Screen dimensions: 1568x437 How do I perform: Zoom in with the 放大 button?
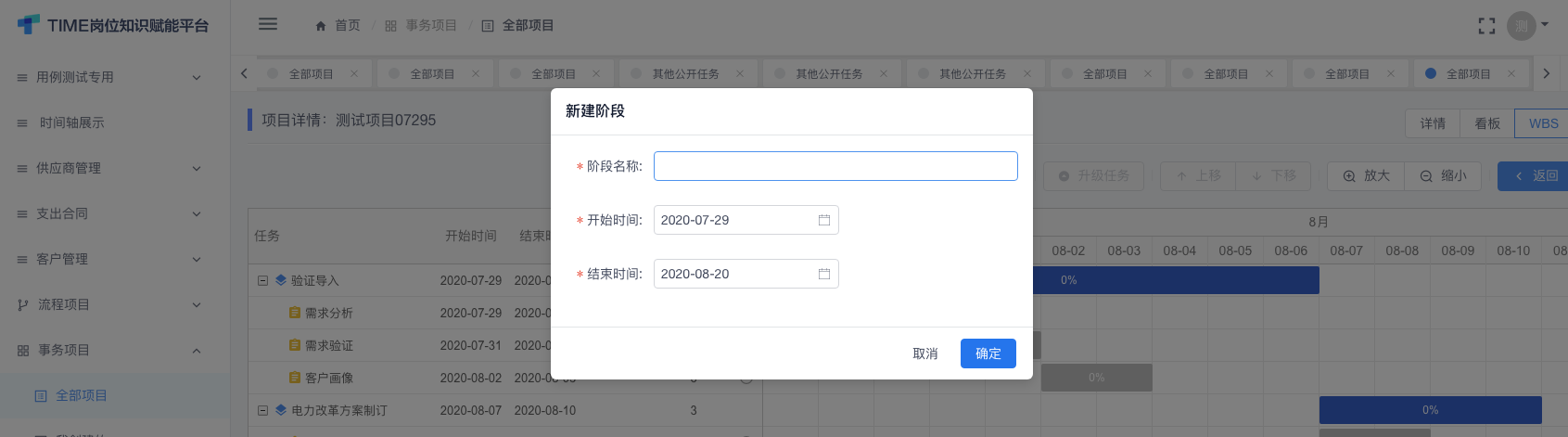click(1366, 175)
